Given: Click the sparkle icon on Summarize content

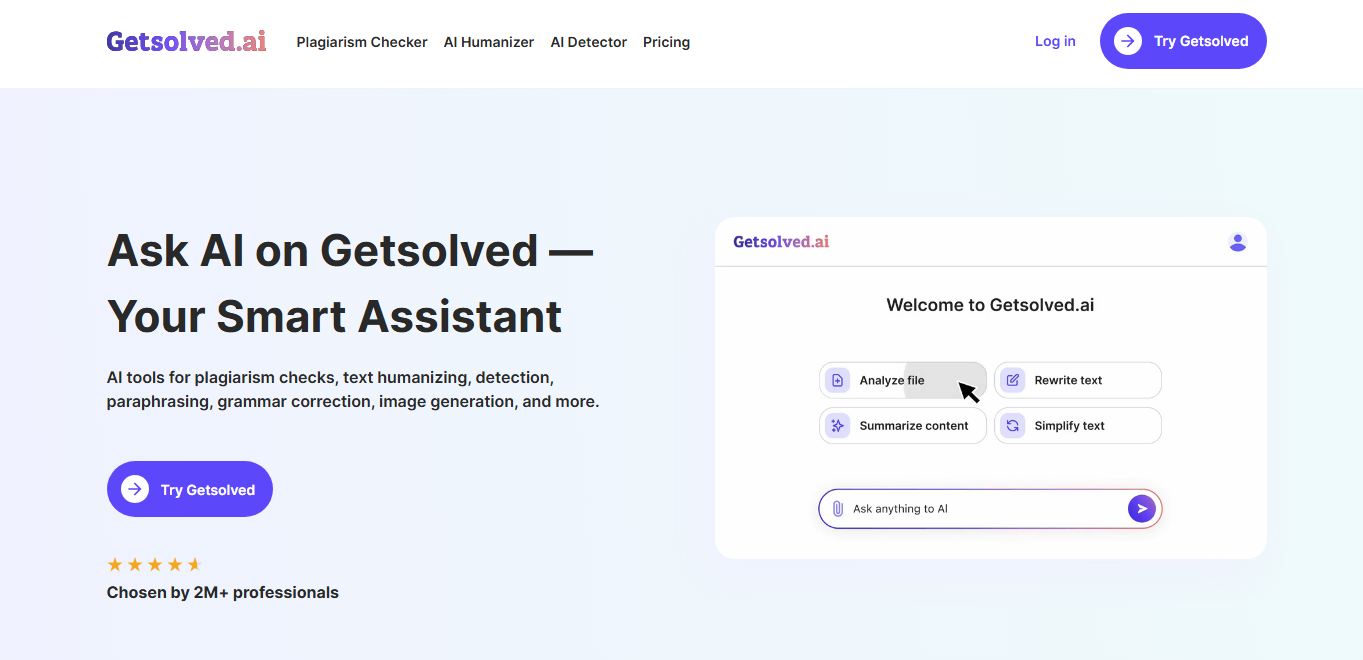Looking at the screenshot, I should pos(838,425).
